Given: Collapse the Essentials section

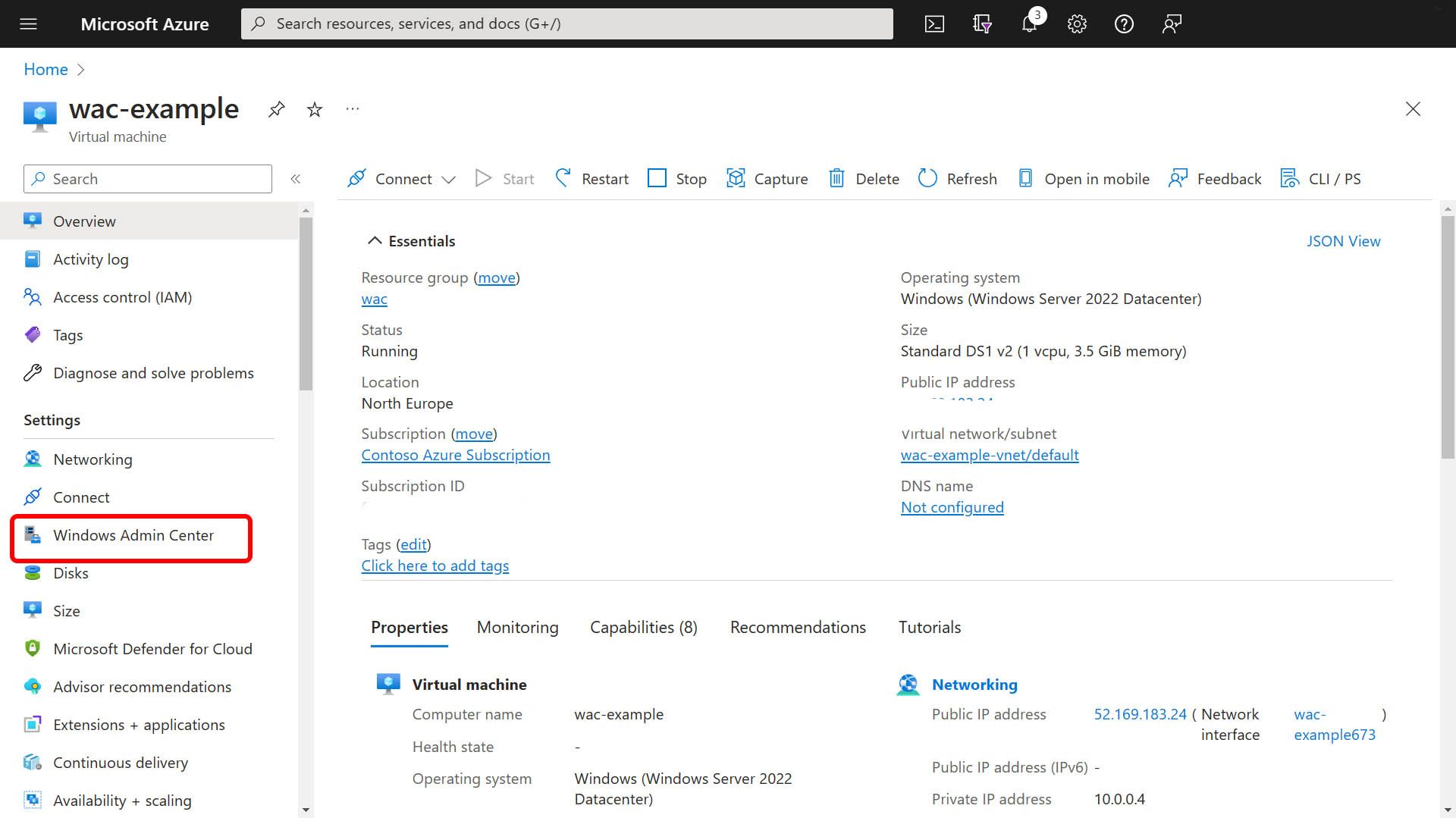Looking at the screenshot, I should (375, 240).
